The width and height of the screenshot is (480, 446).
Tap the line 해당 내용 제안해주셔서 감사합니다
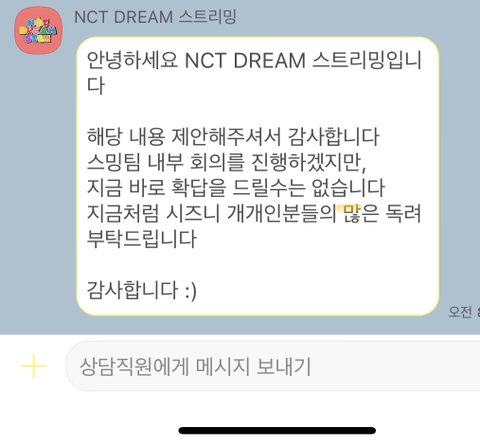coord(233,137)
